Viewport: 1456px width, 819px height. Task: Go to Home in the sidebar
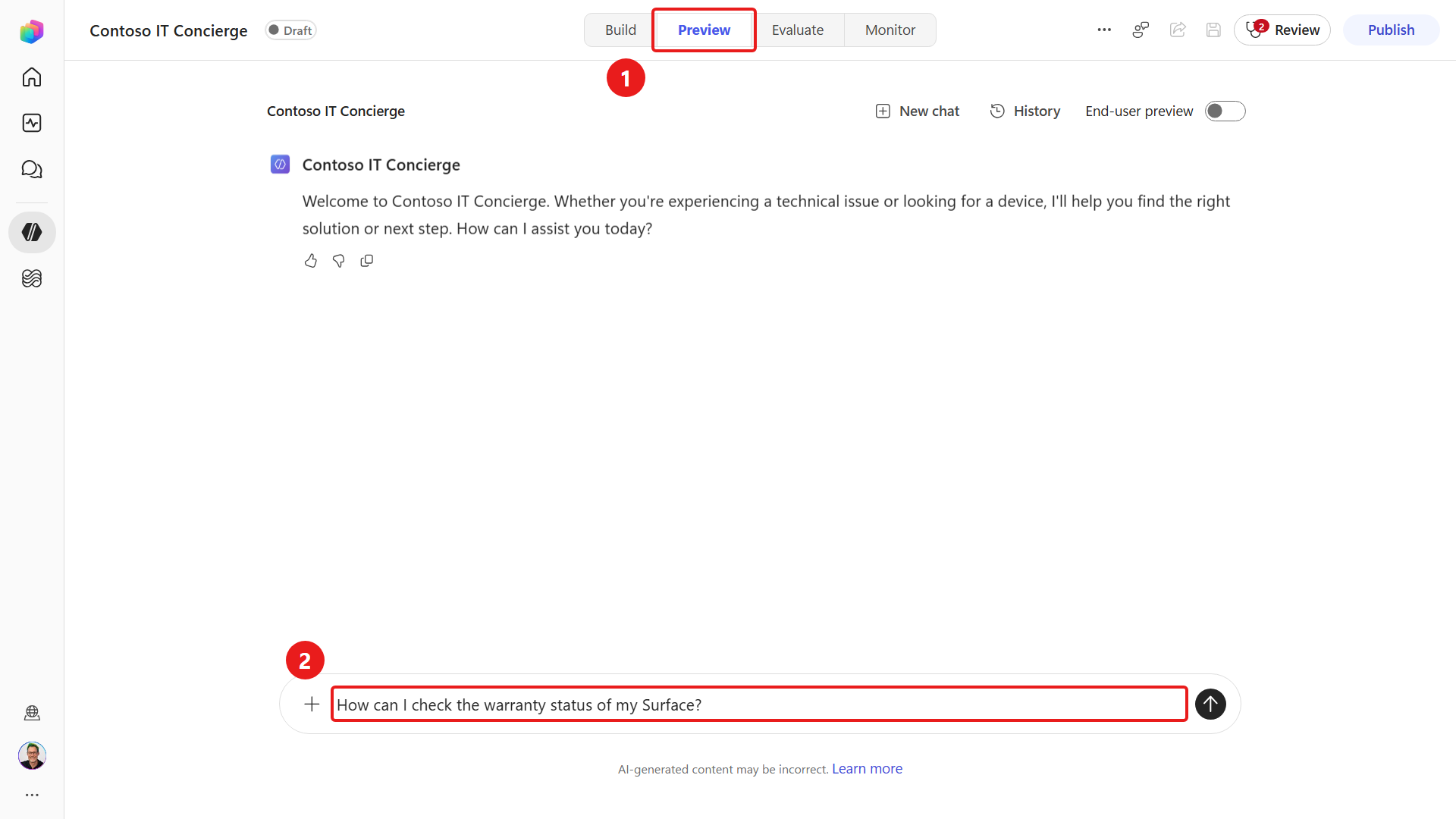pos(32,77)
